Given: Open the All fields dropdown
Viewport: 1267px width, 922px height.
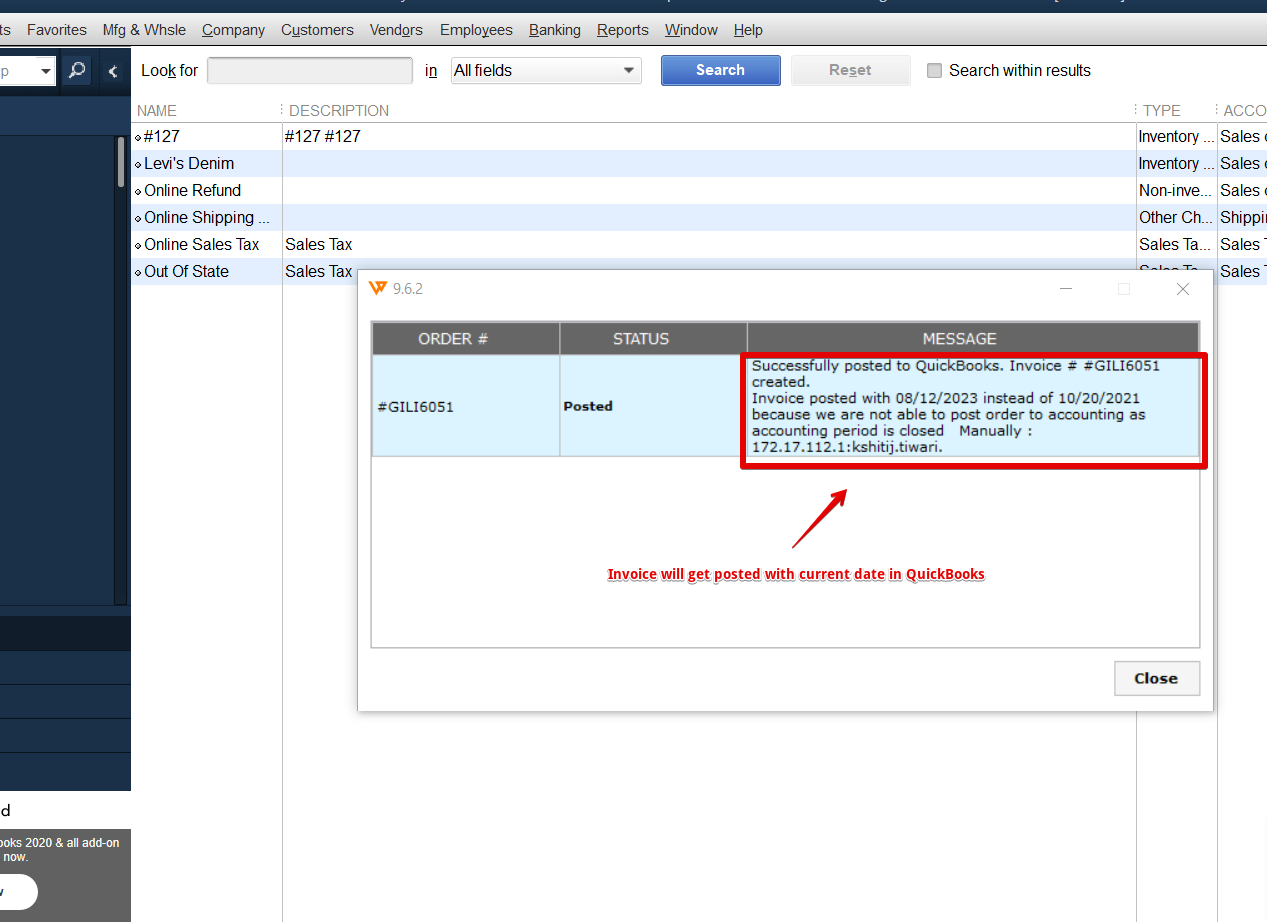Looking at the screenshot, I should click(x=546, y=71).
